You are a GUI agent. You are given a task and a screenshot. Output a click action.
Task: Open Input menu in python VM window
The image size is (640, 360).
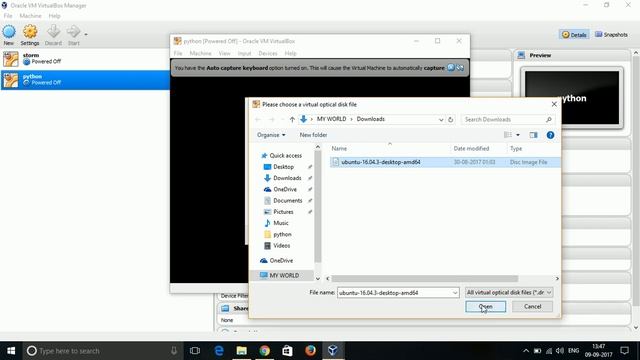point(244,53)
